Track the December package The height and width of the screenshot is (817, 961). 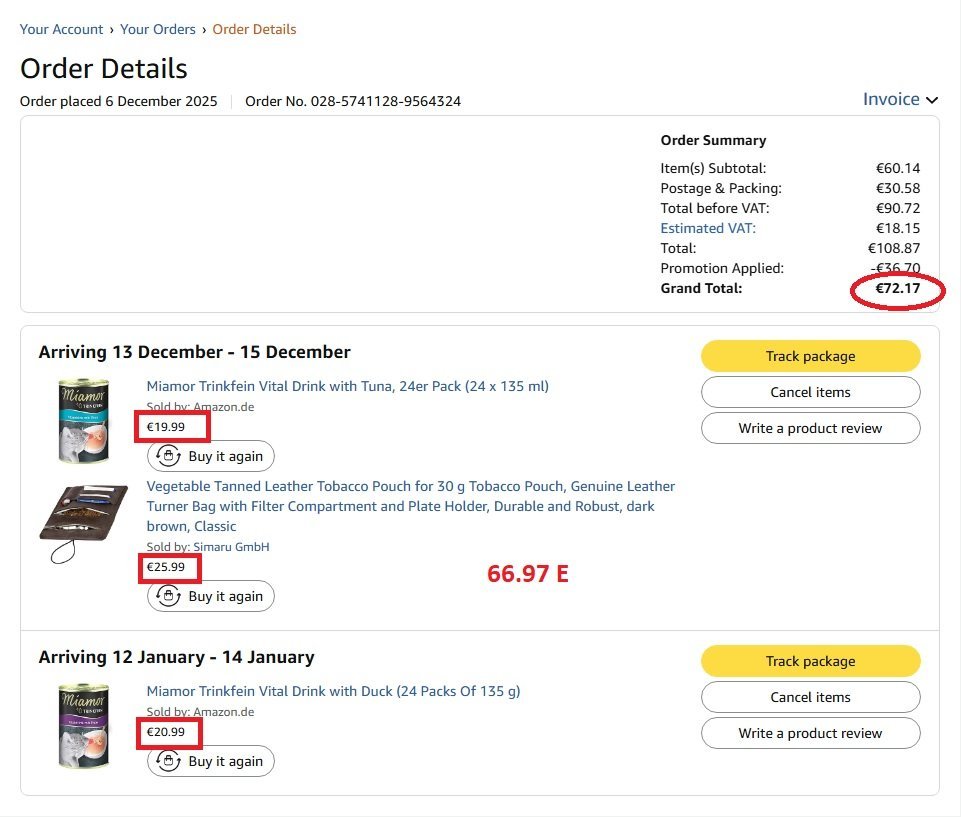tap(810, 356)
